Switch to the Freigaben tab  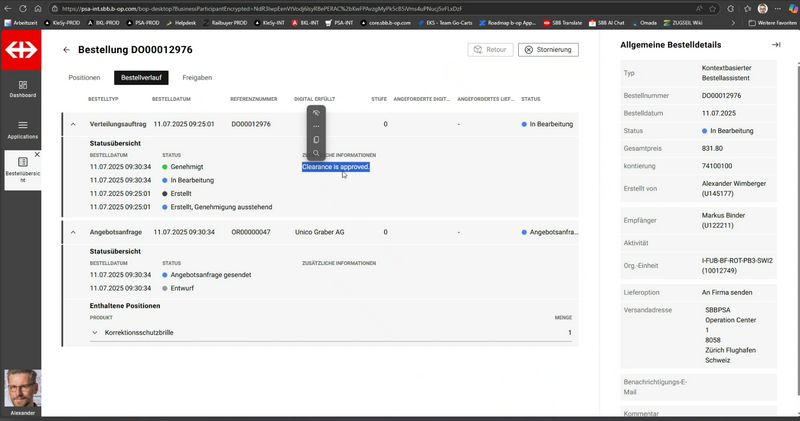[x=196, y=77]
